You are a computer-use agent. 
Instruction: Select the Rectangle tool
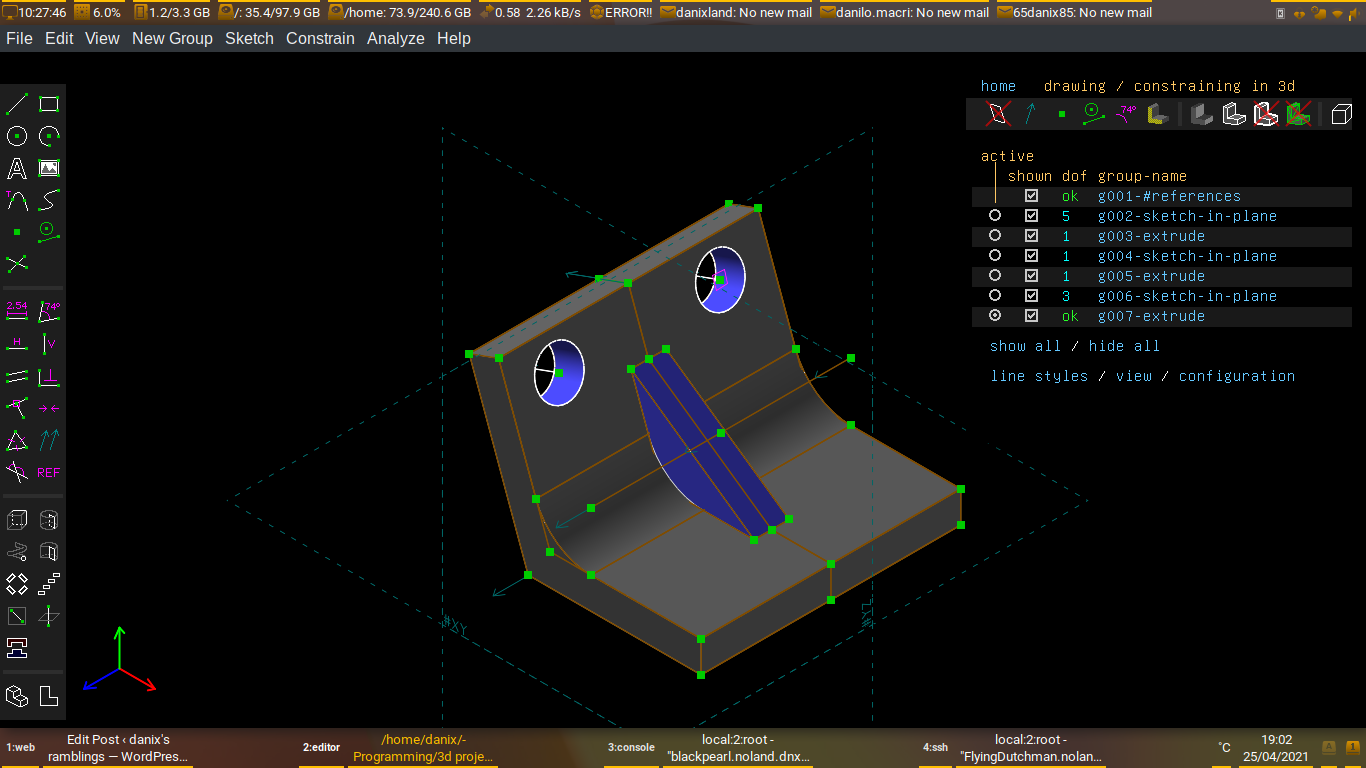48,103
